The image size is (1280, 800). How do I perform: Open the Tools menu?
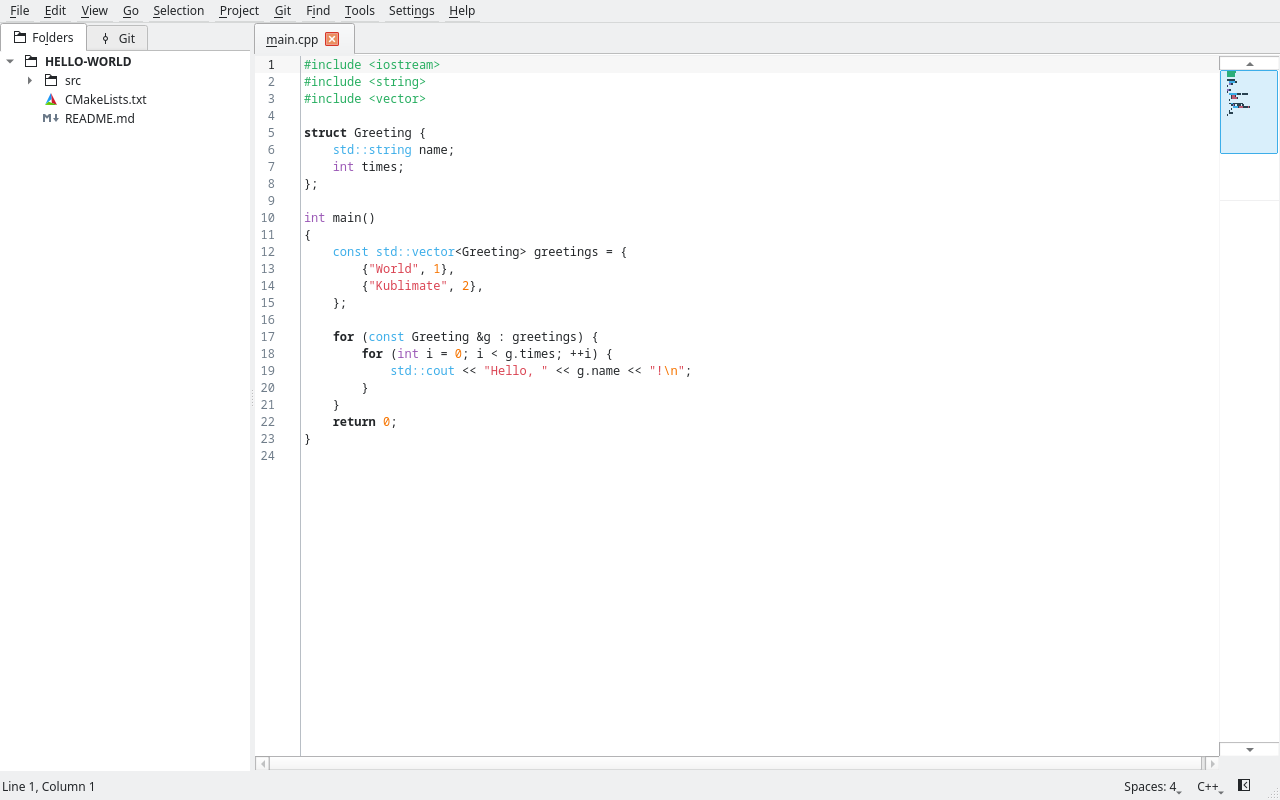pyautogui.click(x=360, y=11)
